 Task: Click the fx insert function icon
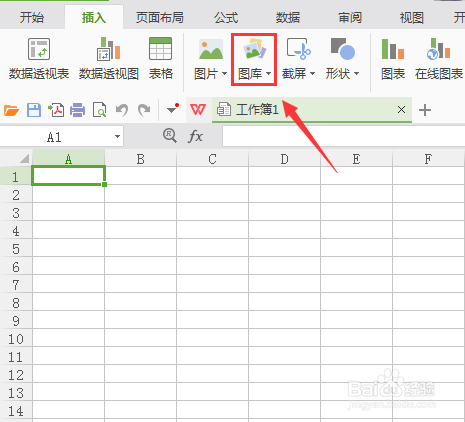(195, 136)
